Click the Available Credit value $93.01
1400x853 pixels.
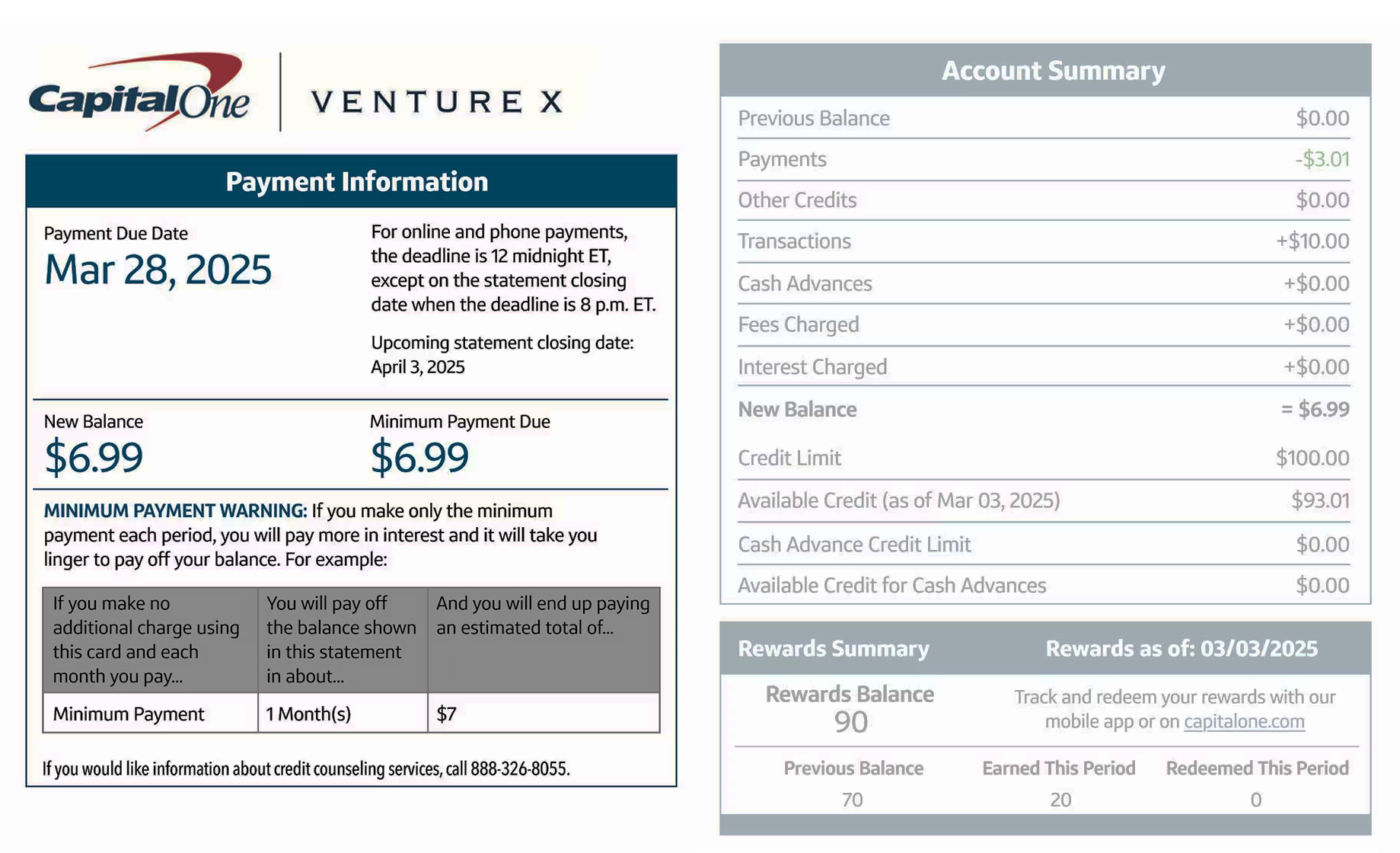coord(1320,500)
